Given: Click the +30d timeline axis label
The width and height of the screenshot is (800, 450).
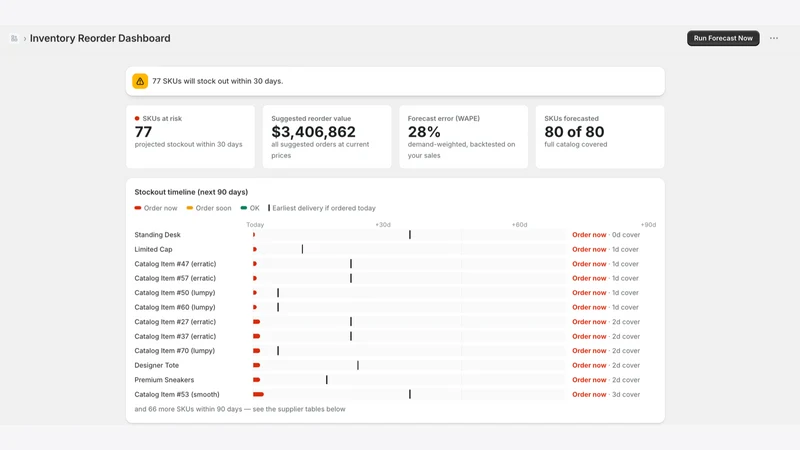Looking at the screenshot, I should point(383,224).
